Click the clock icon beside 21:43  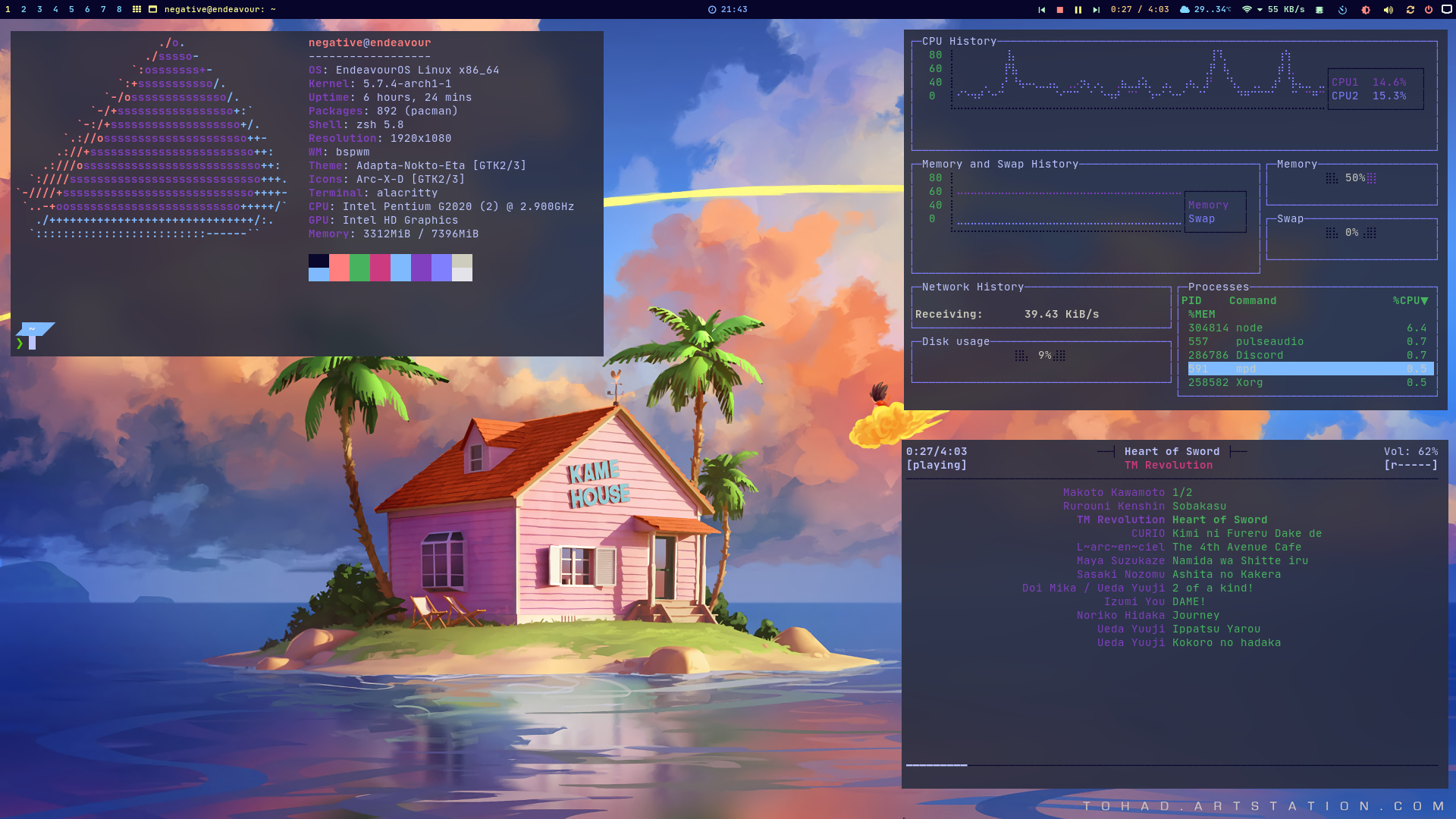tap(712, 10)
